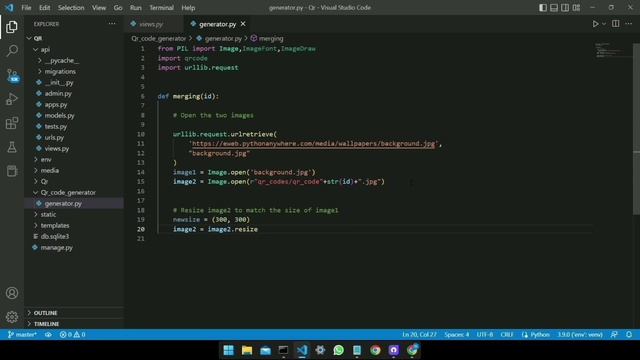Open the Edit menu
Image resolution: width=640 pixels, height=360 pixels.
(44, 8)
